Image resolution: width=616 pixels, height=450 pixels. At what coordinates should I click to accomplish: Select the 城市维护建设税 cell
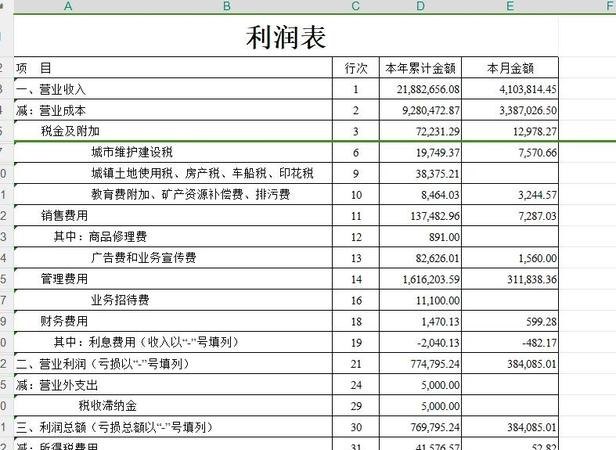coord(173,152)
